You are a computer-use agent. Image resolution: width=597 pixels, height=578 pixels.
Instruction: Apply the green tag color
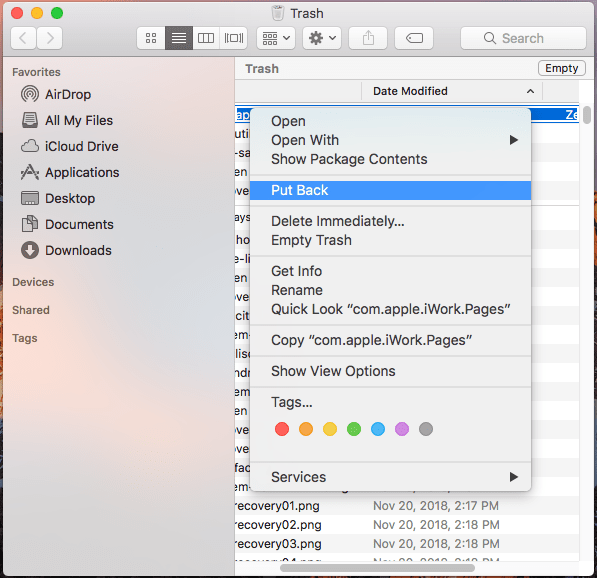coord(354,429)
